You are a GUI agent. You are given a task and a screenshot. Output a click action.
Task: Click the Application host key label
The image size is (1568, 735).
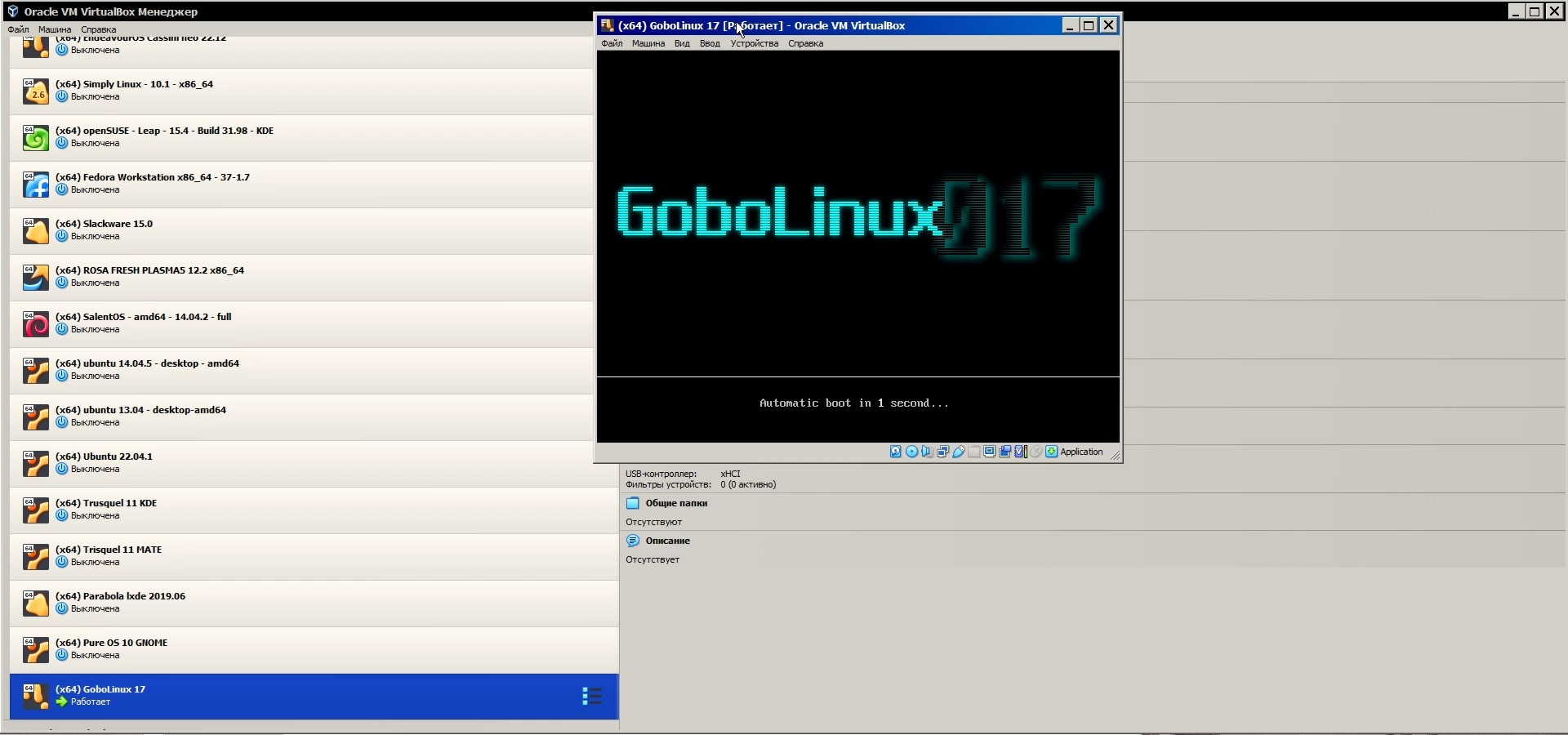point(1081,452)
